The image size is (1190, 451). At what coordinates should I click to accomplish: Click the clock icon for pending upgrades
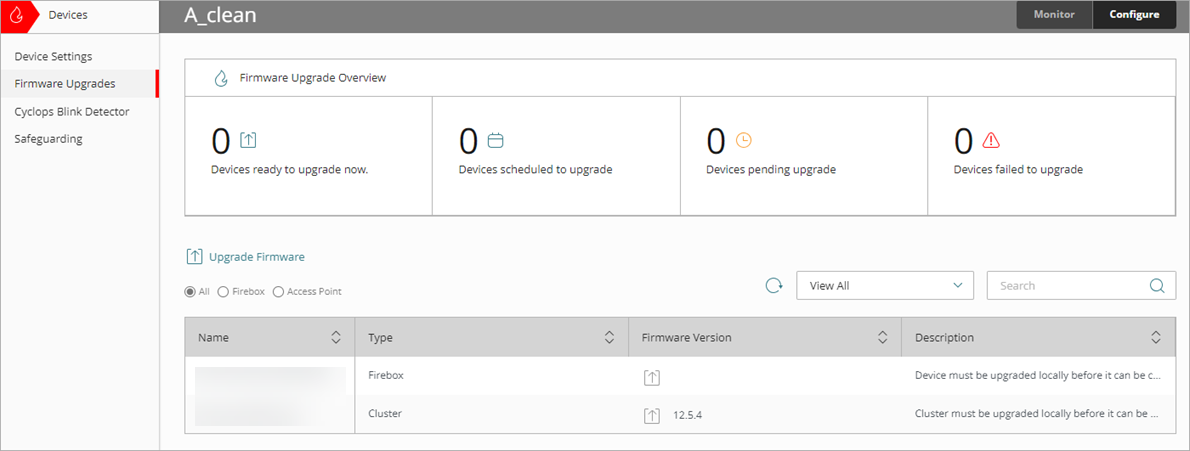[743, 140]
